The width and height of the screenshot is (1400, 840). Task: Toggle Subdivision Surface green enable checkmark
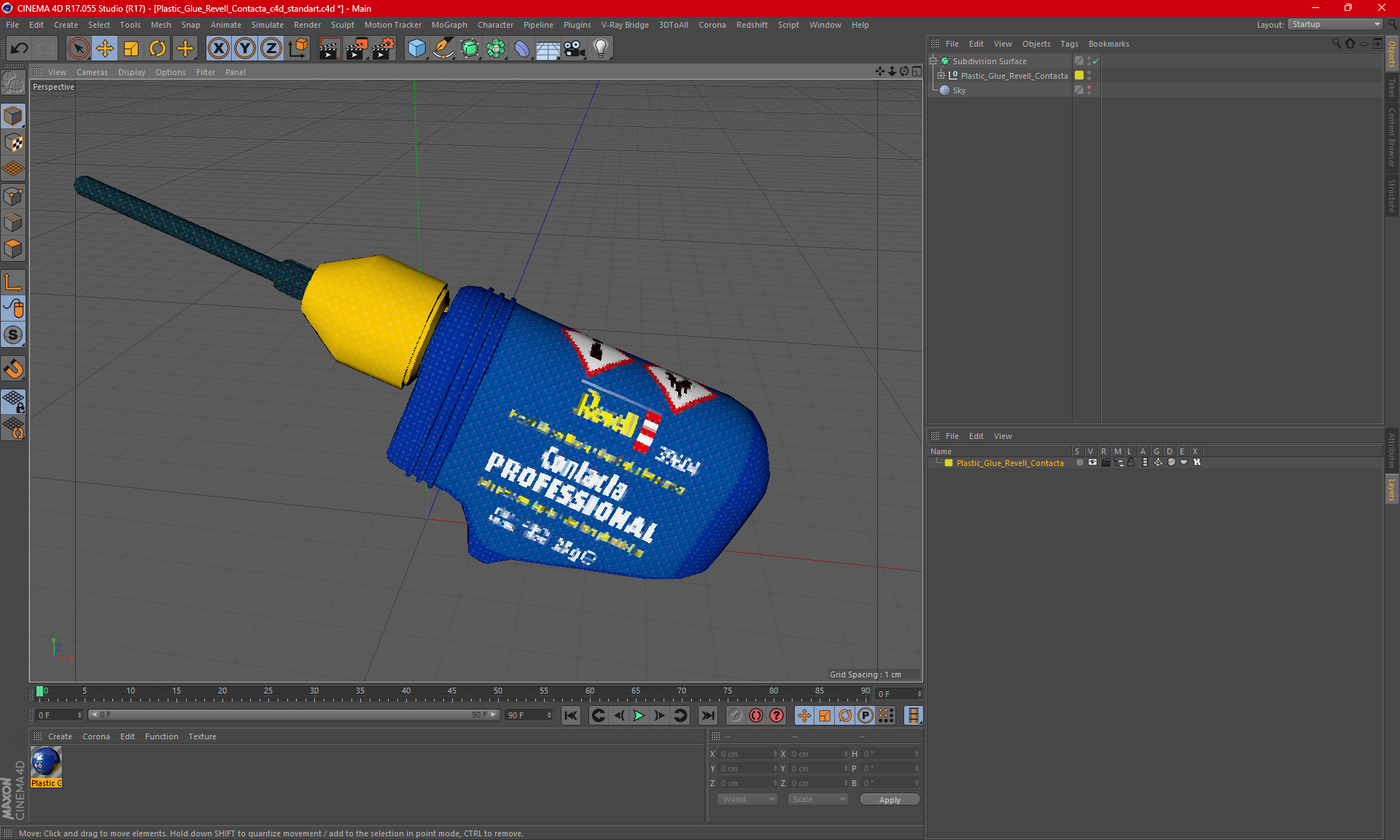[1095, 61]
